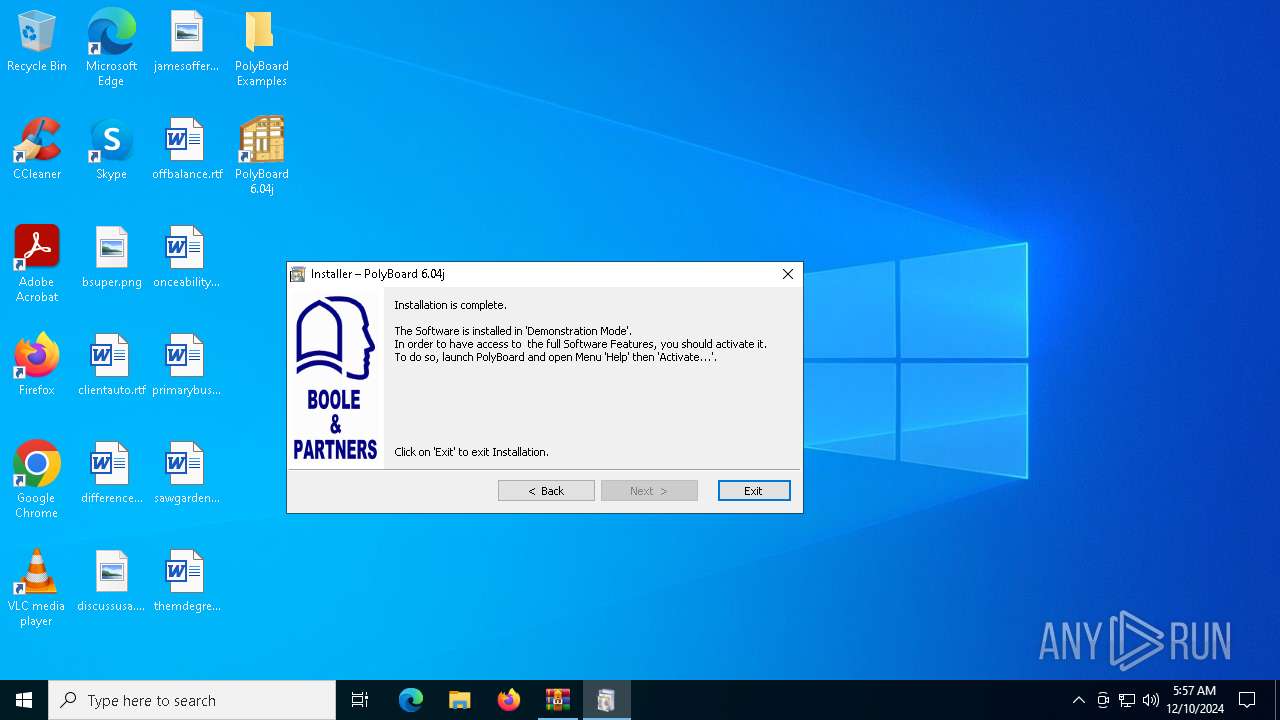The width and height of the screenshot is (1280, 720).
Task: Select the offbalance.rtf document
Action: [x=186, y=150]
